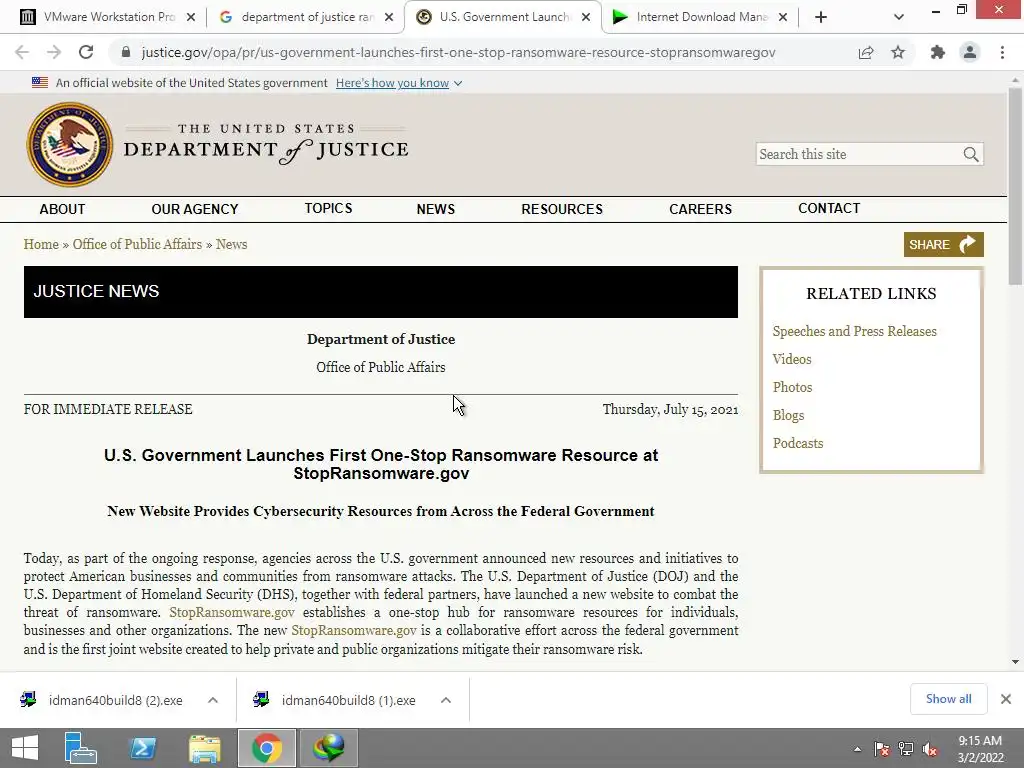Open the ABOUT menu
Image resolution: width=1024 pixels, height=768 pixels.
point(62,209)
